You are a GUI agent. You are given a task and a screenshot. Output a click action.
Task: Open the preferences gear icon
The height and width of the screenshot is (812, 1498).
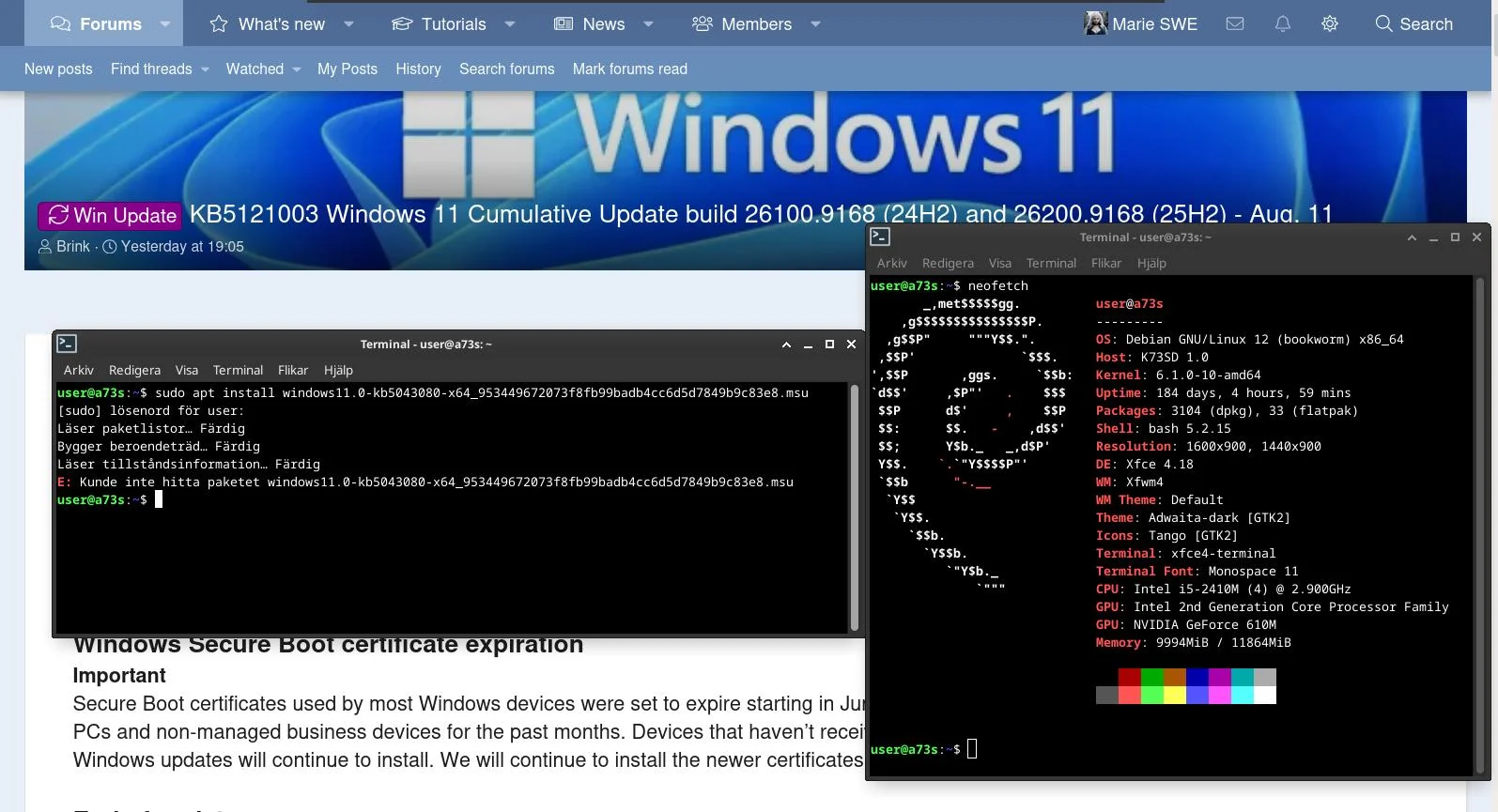(1330, 23)
